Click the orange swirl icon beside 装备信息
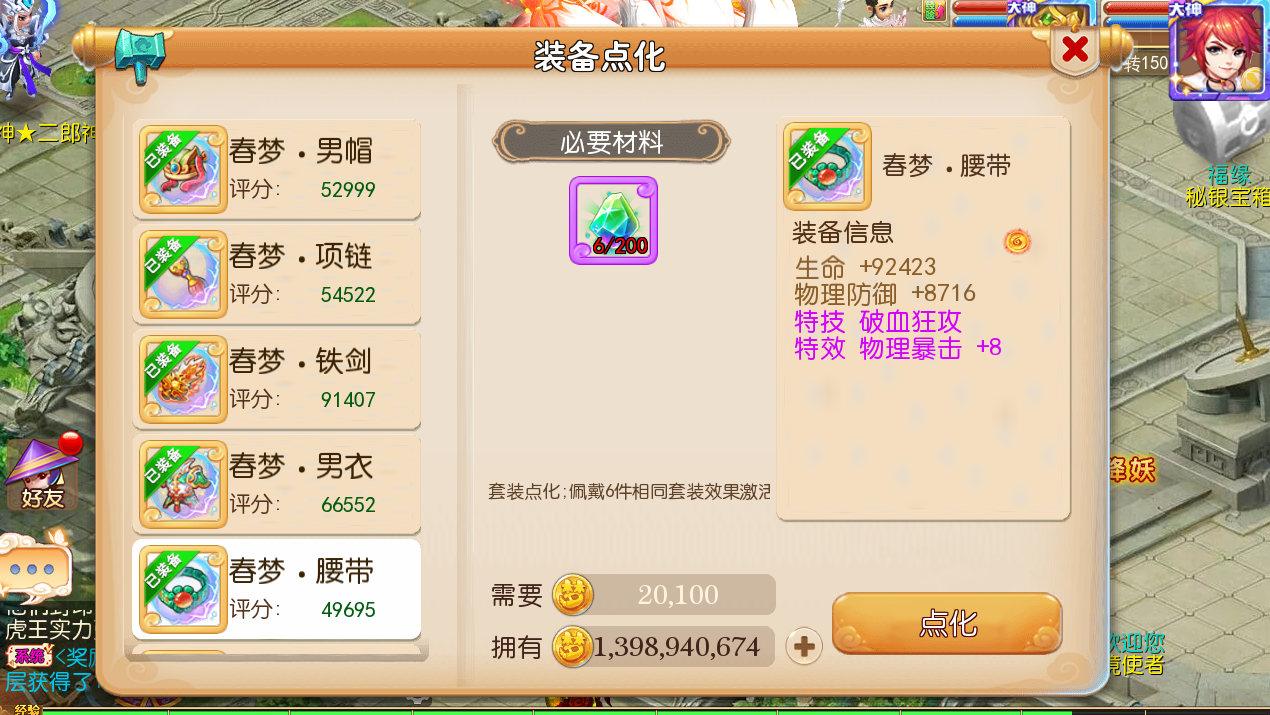The height and width of the screenshot is (715, 1270). click(1017, 241)
